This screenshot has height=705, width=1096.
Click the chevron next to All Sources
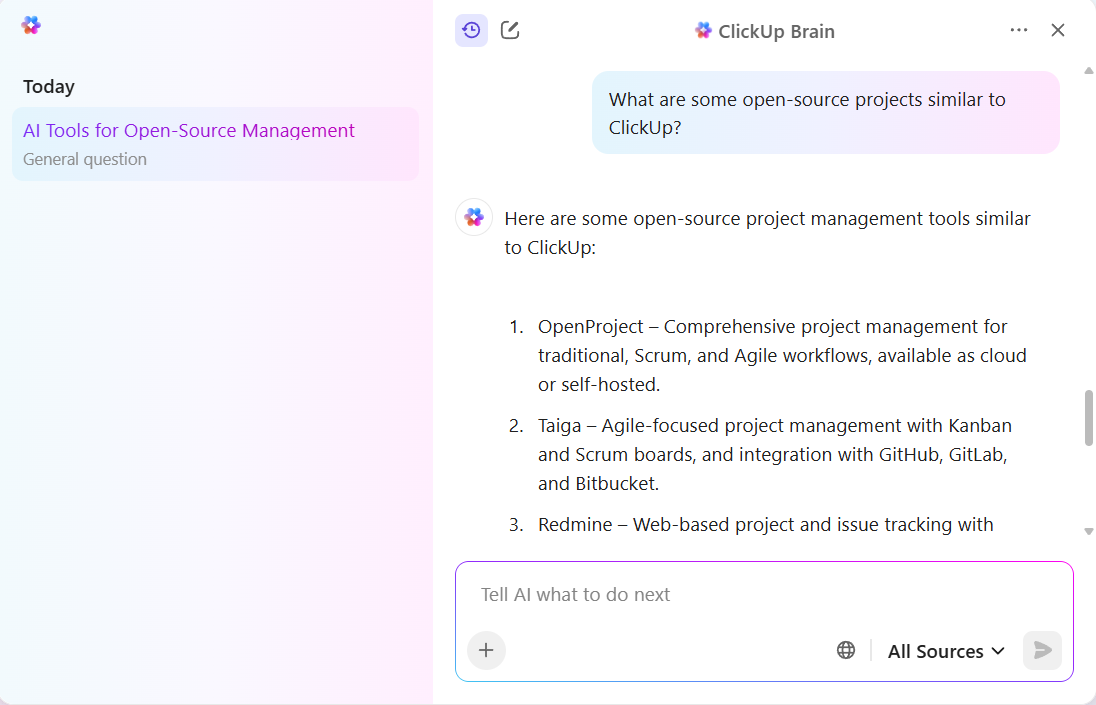pos(998,650)
